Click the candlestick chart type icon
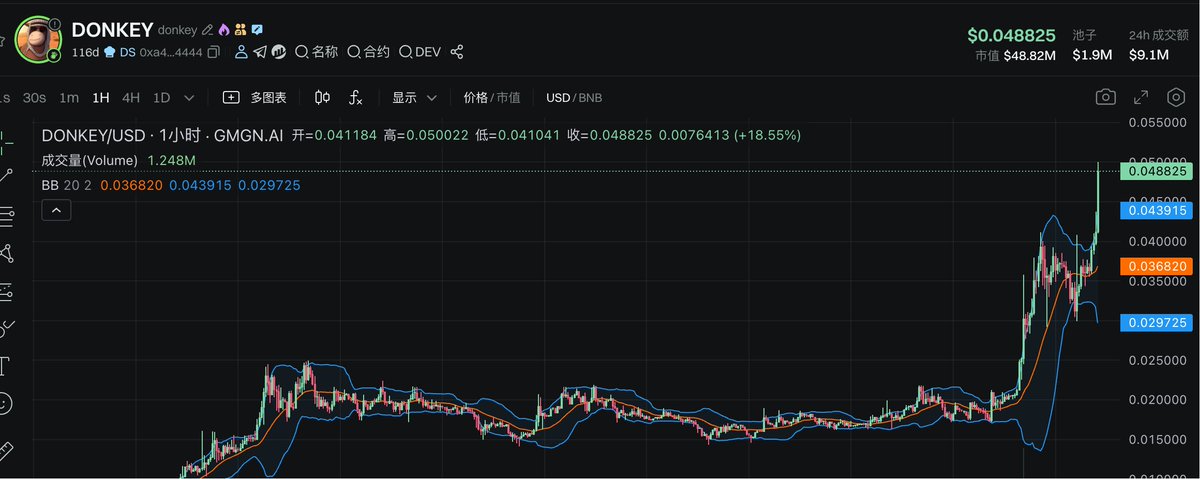 coord(322,98)
